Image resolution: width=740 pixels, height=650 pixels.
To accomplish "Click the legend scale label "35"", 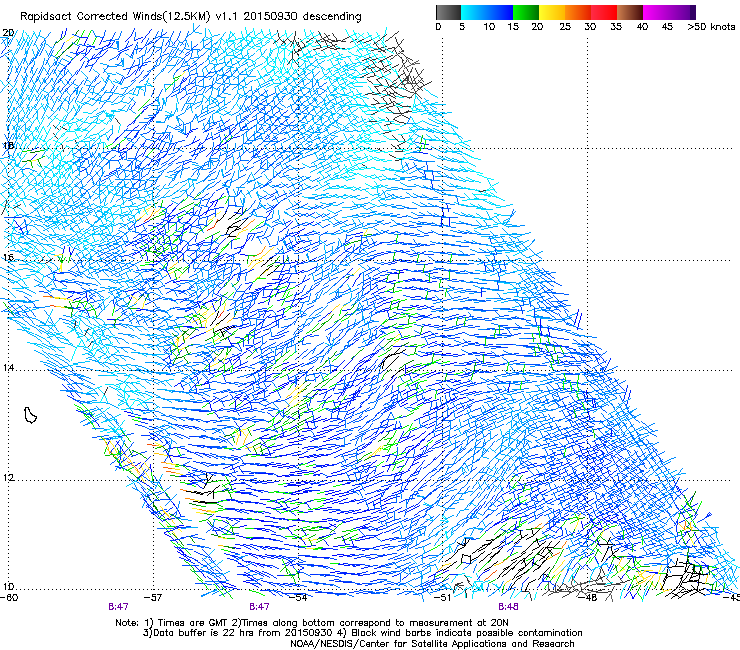I will pyautogui.click(x=616, y=27).
